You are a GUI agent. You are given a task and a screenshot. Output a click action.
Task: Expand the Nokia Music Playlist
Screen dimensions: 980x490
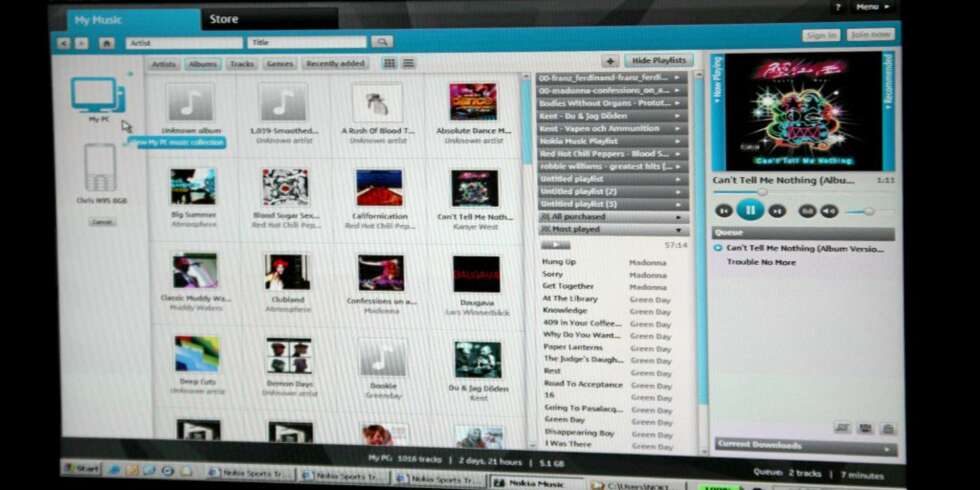pyautogui.click(x=612, y=141)
